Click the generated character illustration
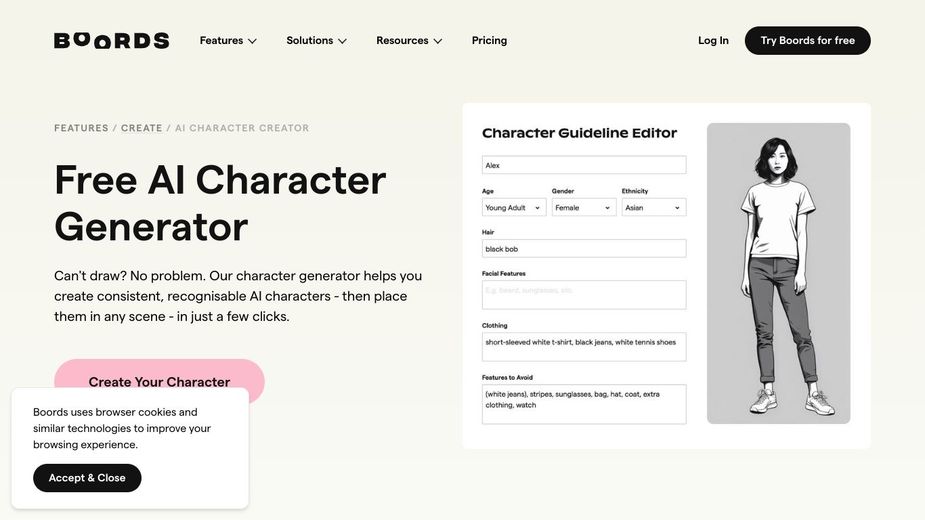 pos(779,273)
